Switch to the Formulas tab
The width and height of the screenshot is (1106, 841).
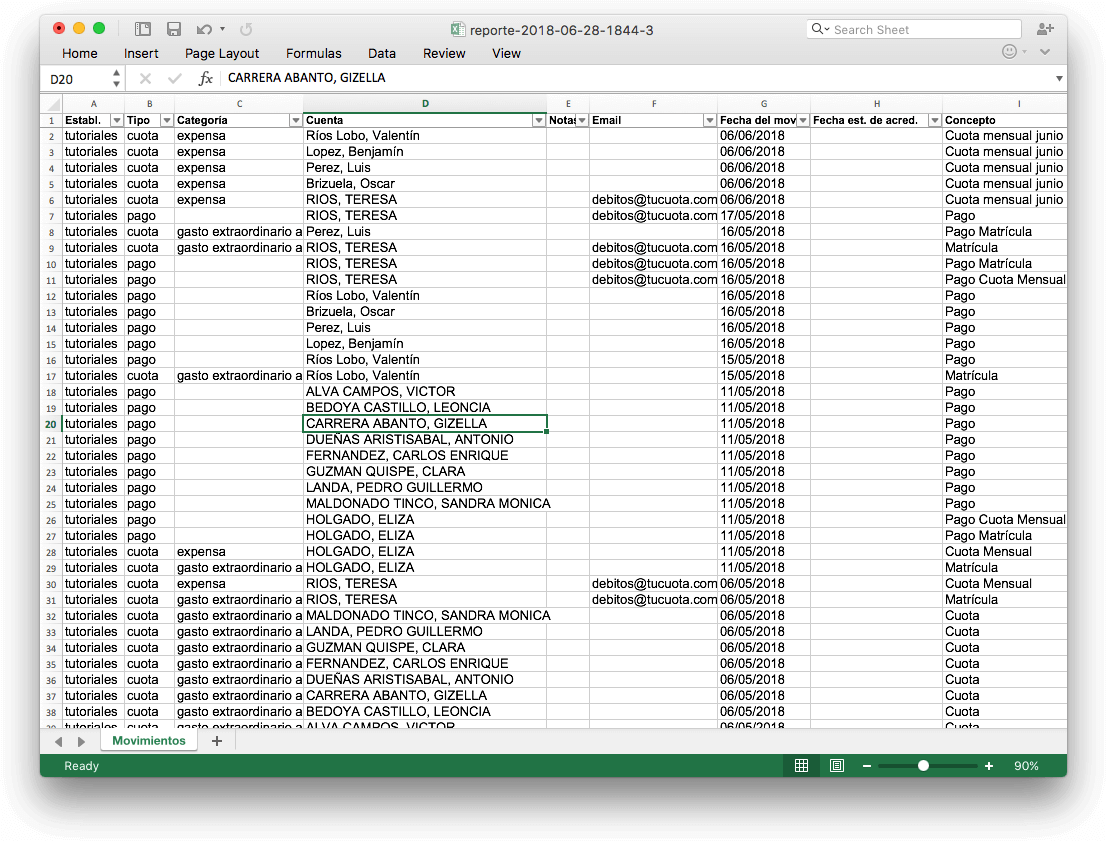(314, 53)
